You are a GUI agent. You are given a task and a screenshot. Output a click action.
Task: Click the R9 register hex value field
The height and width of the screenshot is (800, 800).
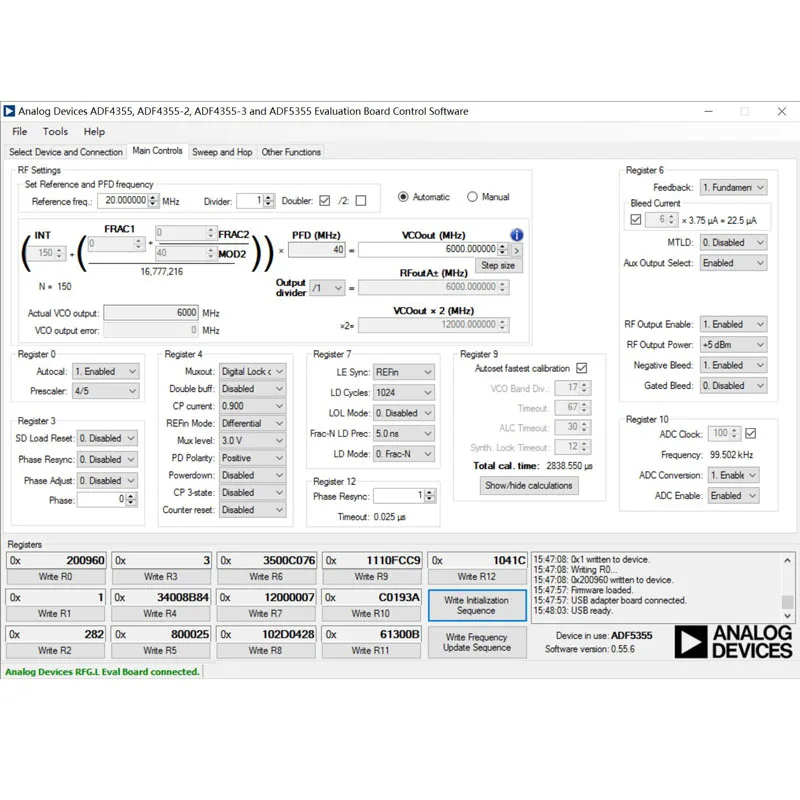[x=372, y=561]
